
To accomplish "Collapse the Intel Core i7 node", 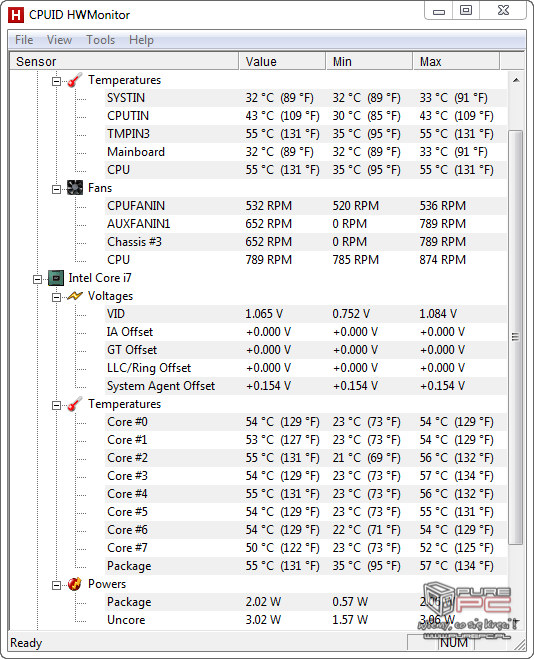I will [37, 279].
